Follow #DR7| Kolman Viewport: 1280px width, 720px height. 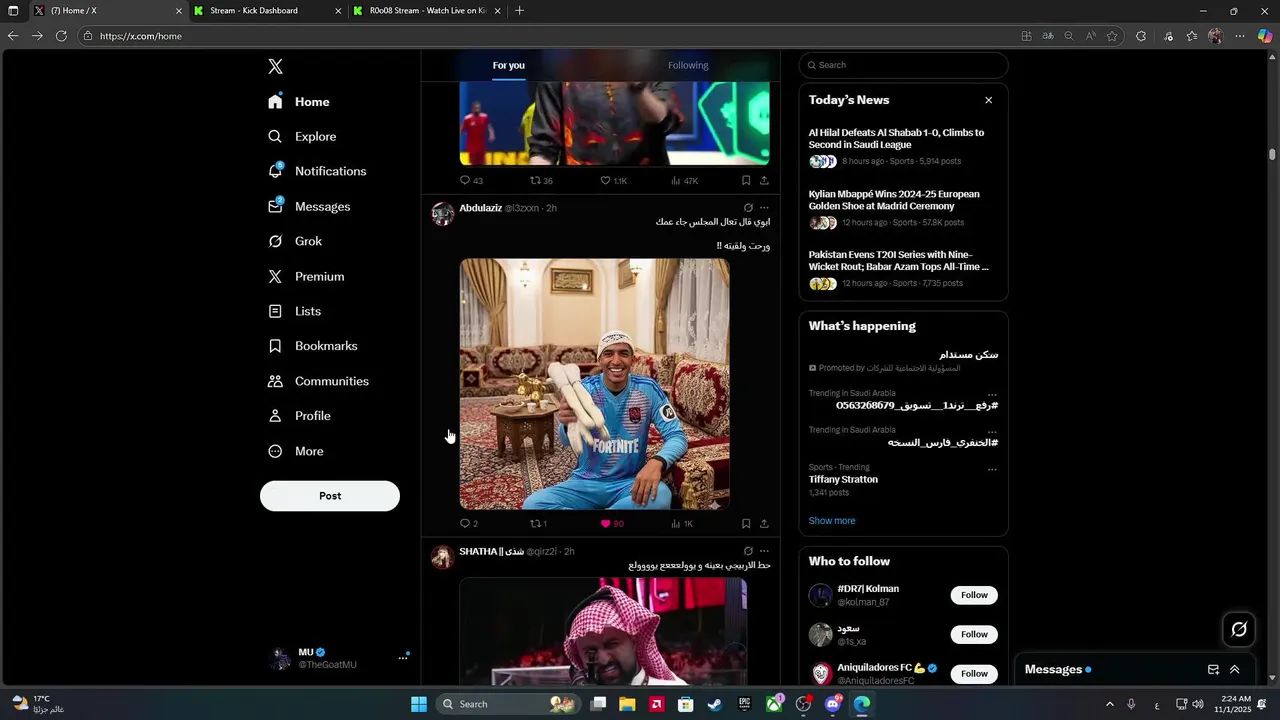[x=974, y=595]
